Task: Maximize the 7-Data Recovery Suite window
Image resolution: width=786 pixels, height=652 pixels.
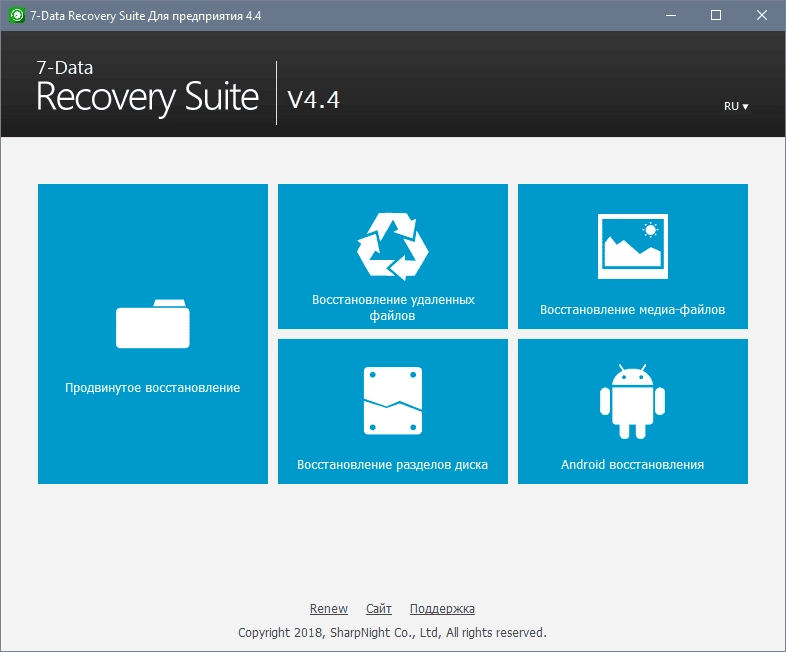Action: 716,16
